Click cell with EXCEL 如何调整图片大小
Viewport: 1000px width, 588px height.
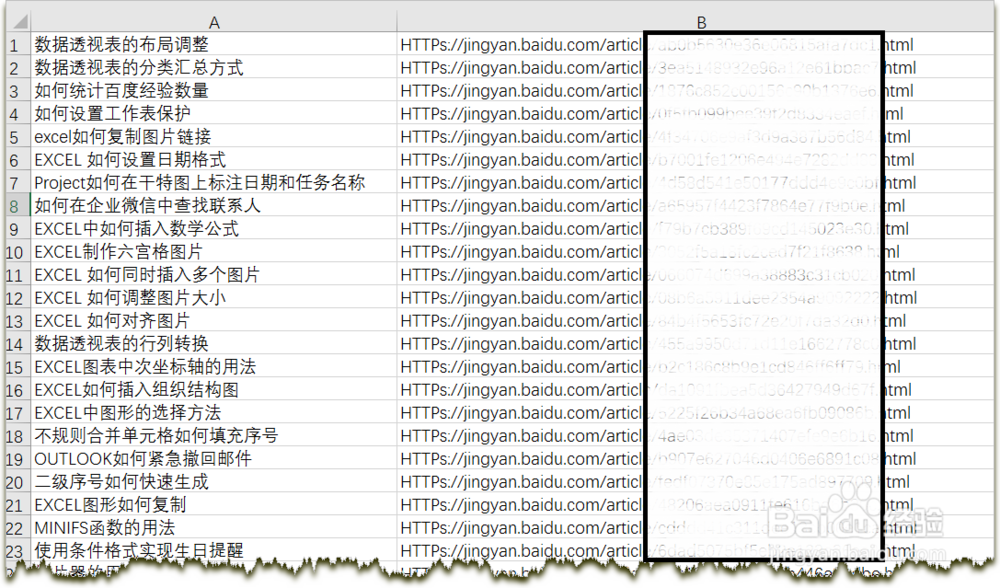pos(214,297)
